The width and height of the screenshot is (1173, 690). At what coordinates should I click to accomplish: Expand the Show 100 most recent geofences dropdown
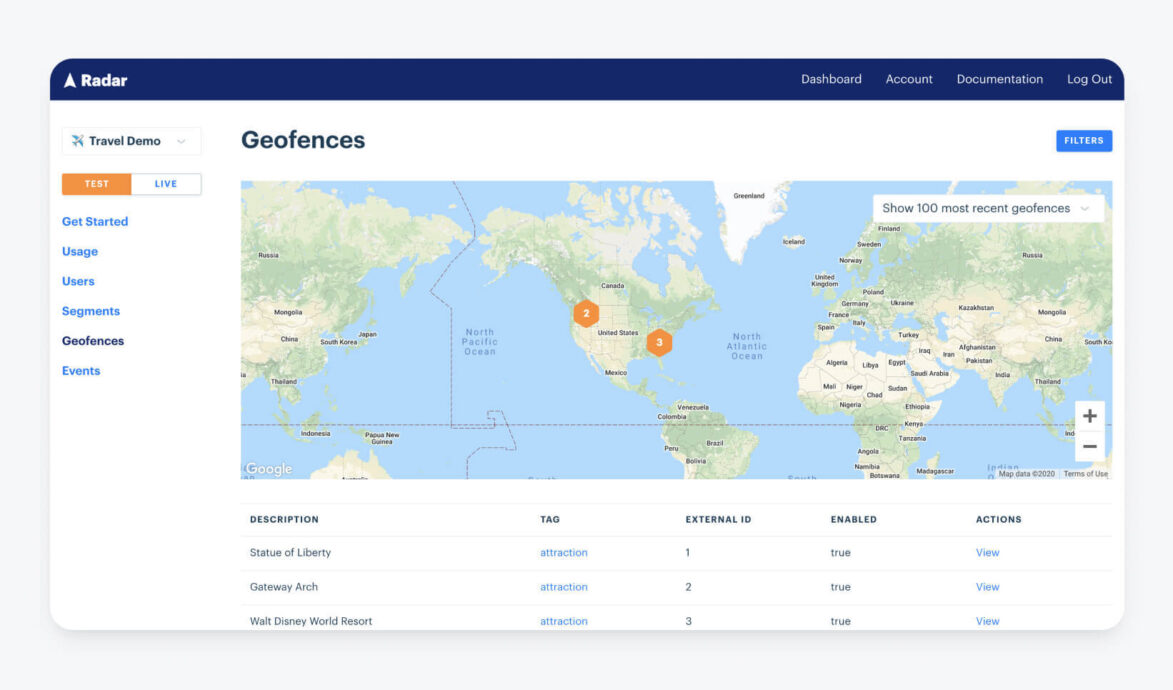(x=988, y=208)
